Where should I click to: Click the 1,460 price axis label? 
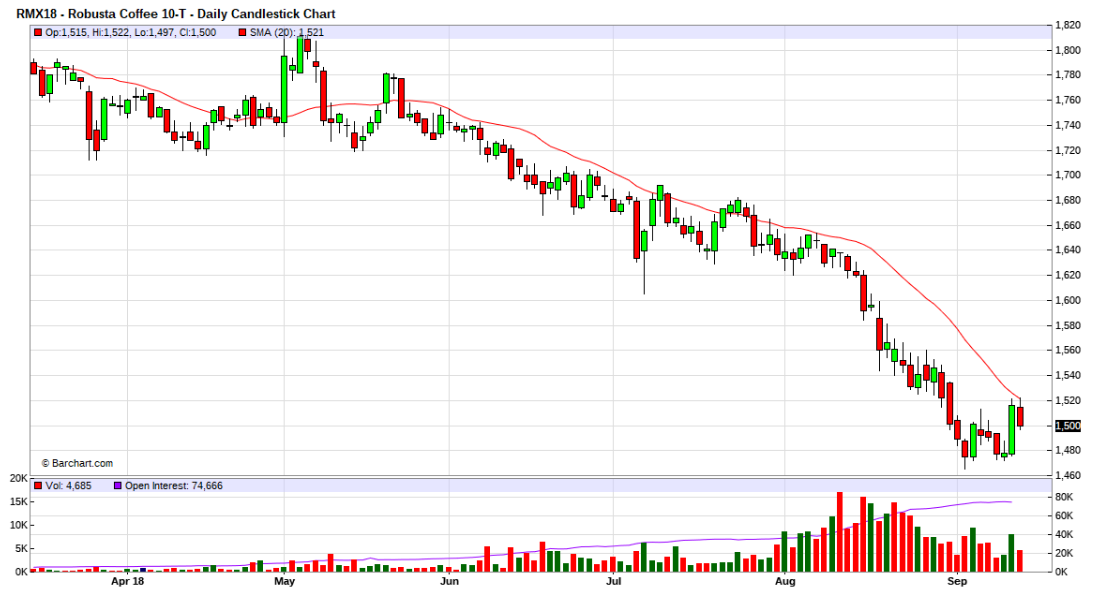pyautogui.click(x=1068, y=475)
